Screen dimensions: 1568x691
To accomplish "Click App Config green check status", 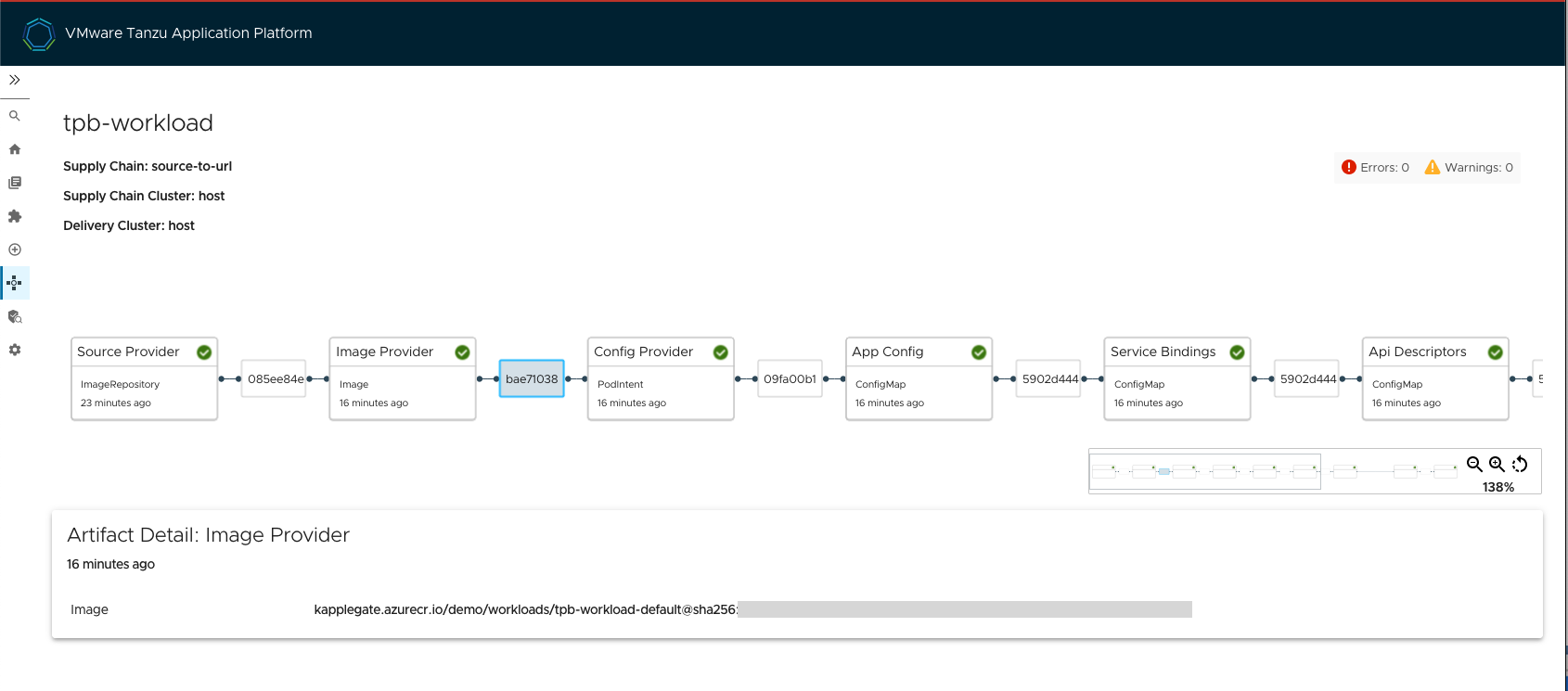I will click(x=978, y=352).
